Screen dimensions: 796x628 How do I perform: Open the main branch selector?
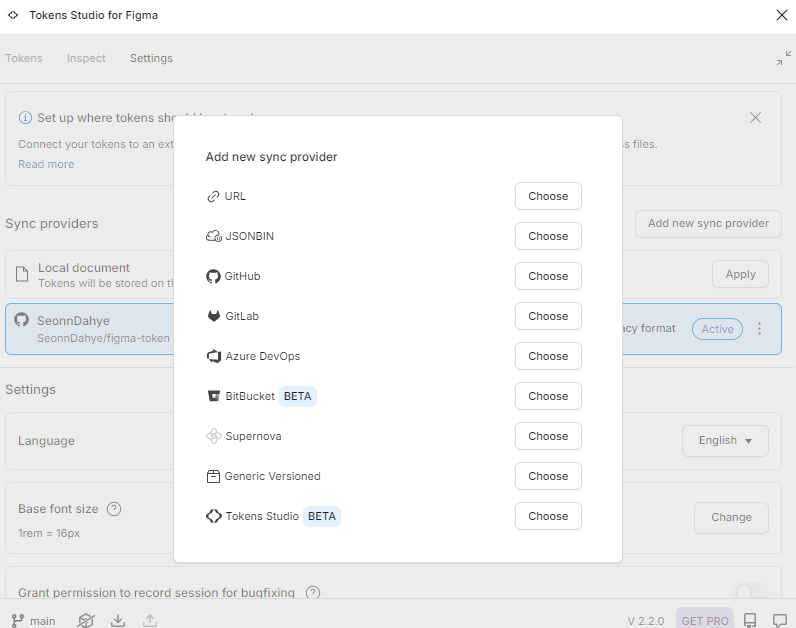(x=33, y=620)
